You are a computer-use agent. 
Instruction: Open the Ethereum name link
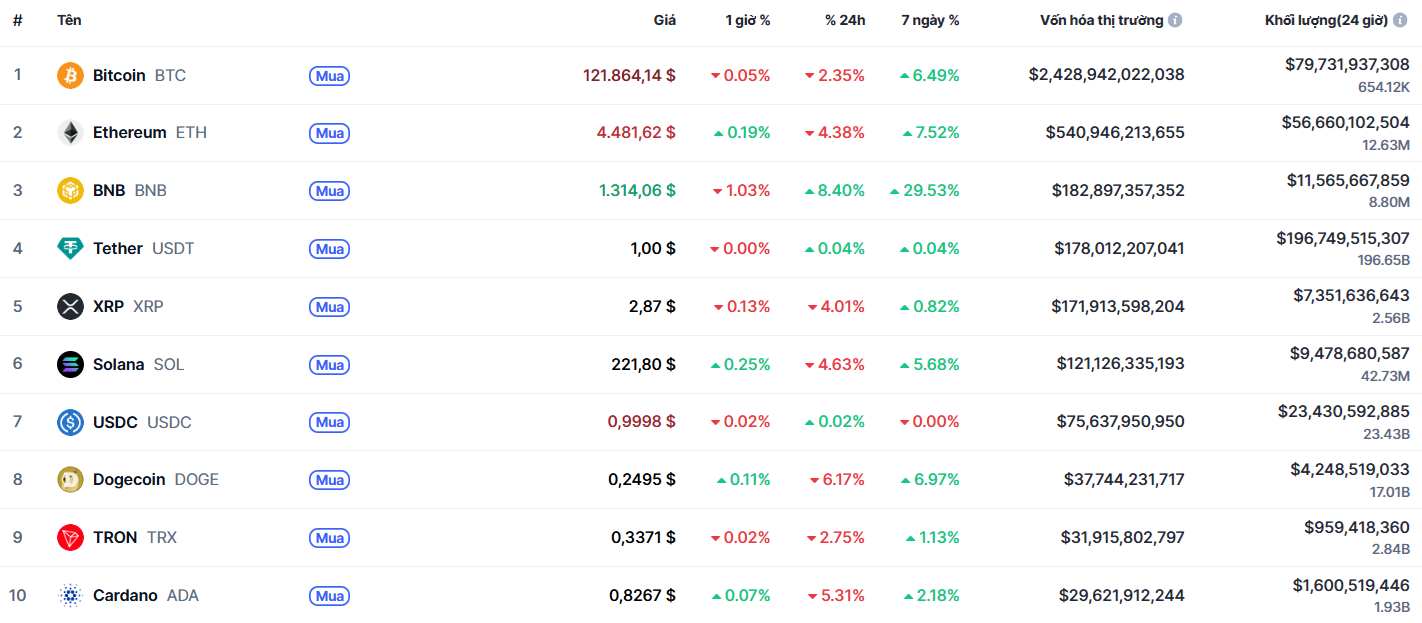130,133
